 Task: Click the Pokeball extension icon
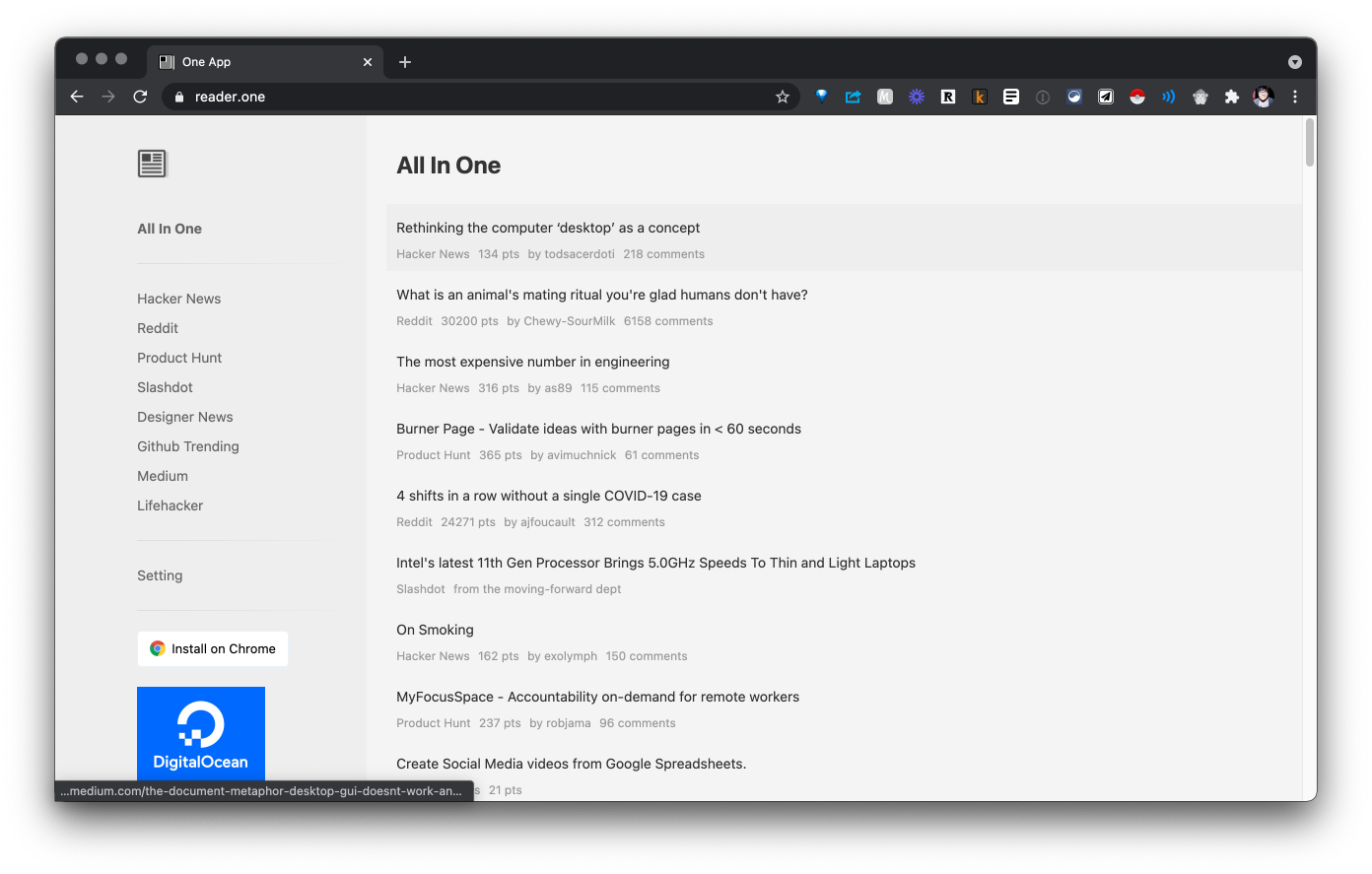tap(1137, 97)
